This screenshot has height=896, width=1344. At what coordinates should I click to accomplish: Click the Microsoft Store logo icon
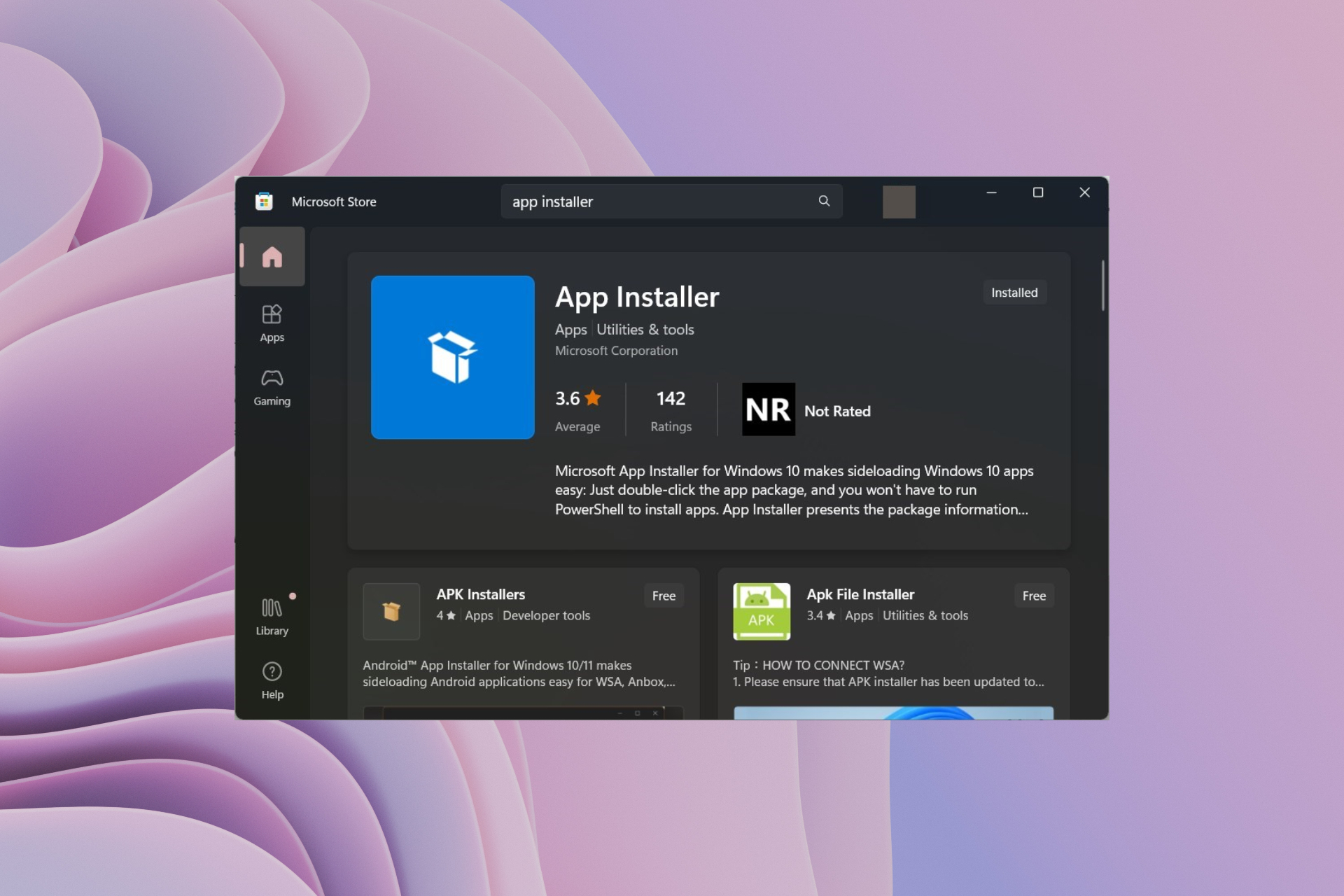tap(263, 201)
